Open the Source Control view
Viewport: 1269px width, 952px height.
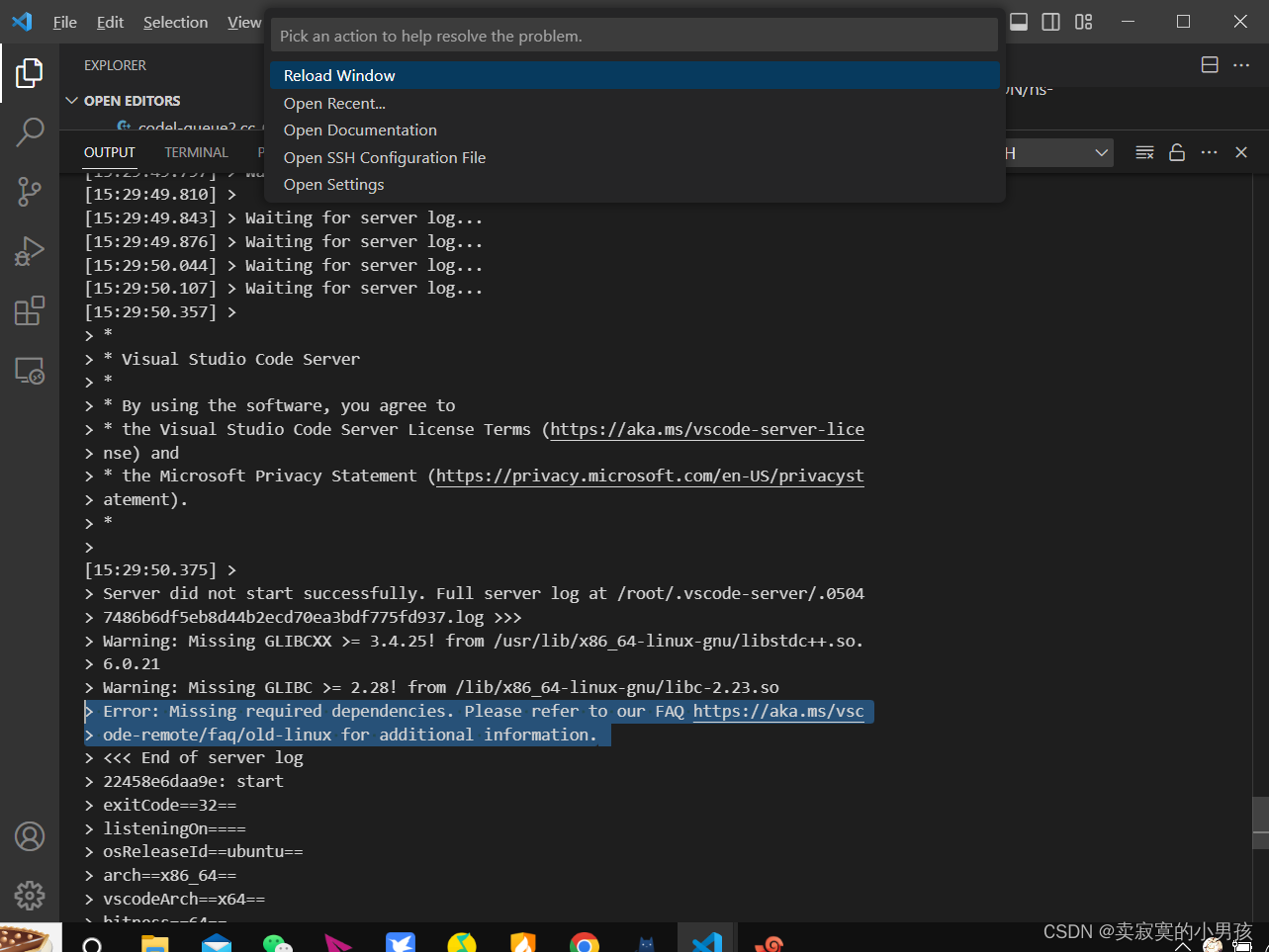pos(30,192)
